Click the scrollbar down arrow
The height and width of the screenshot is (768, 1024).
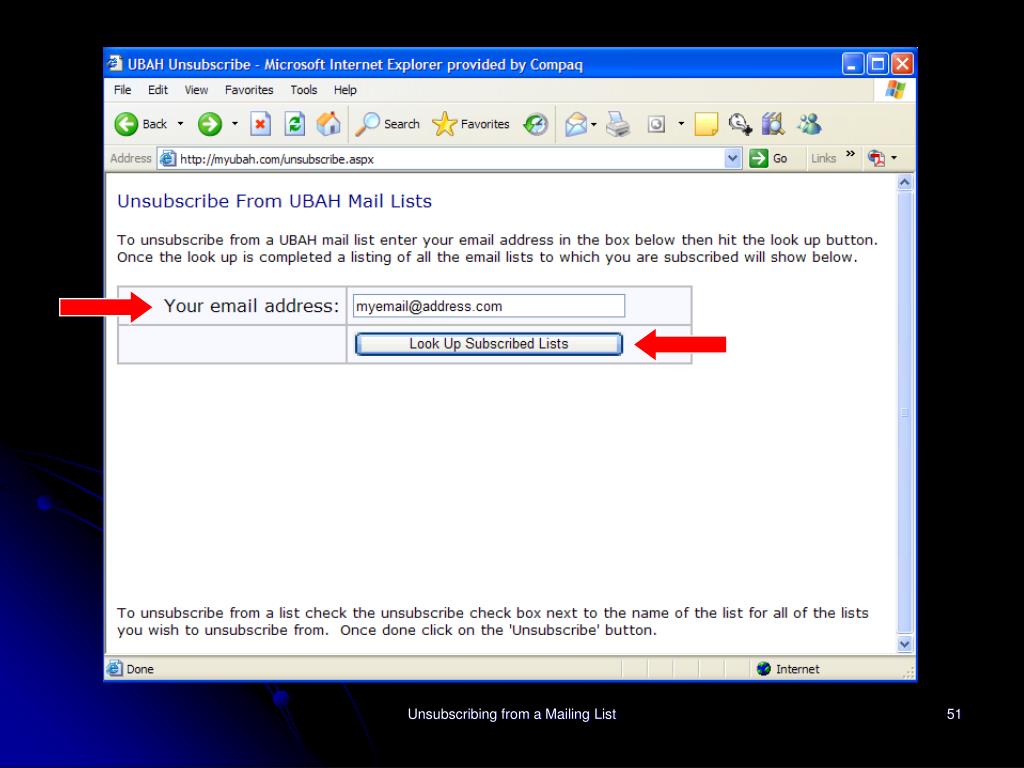[x=904, y=644]
